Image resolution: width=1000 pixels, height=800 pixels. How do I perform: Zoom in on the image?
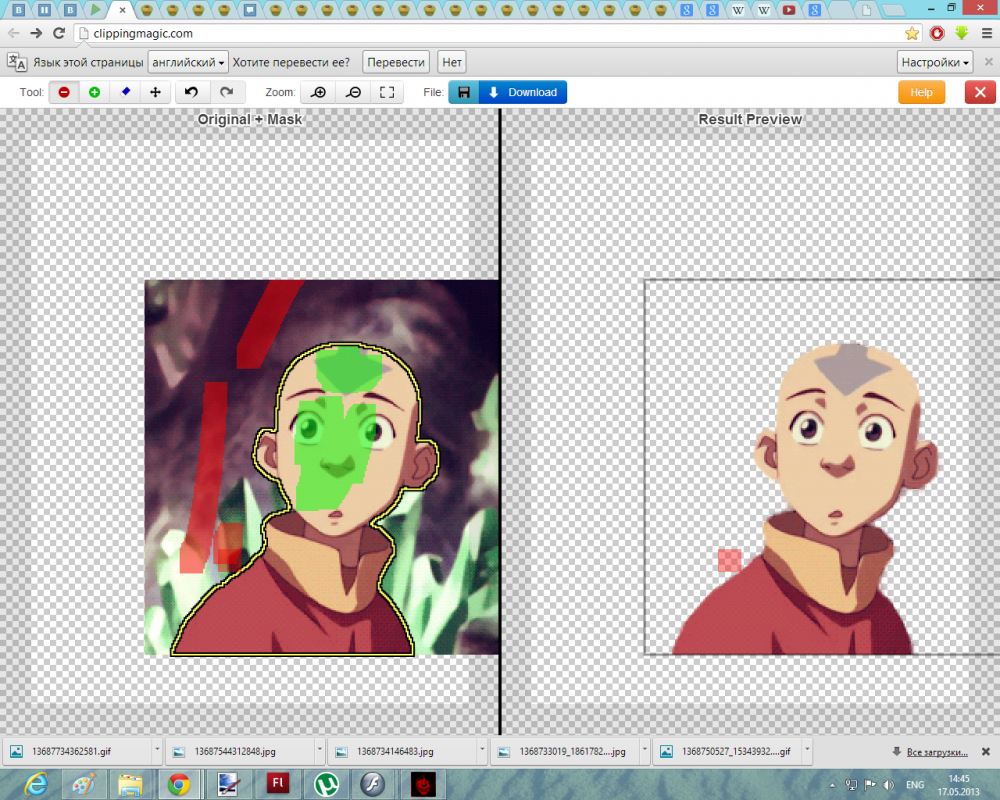[x=318, y=92]
